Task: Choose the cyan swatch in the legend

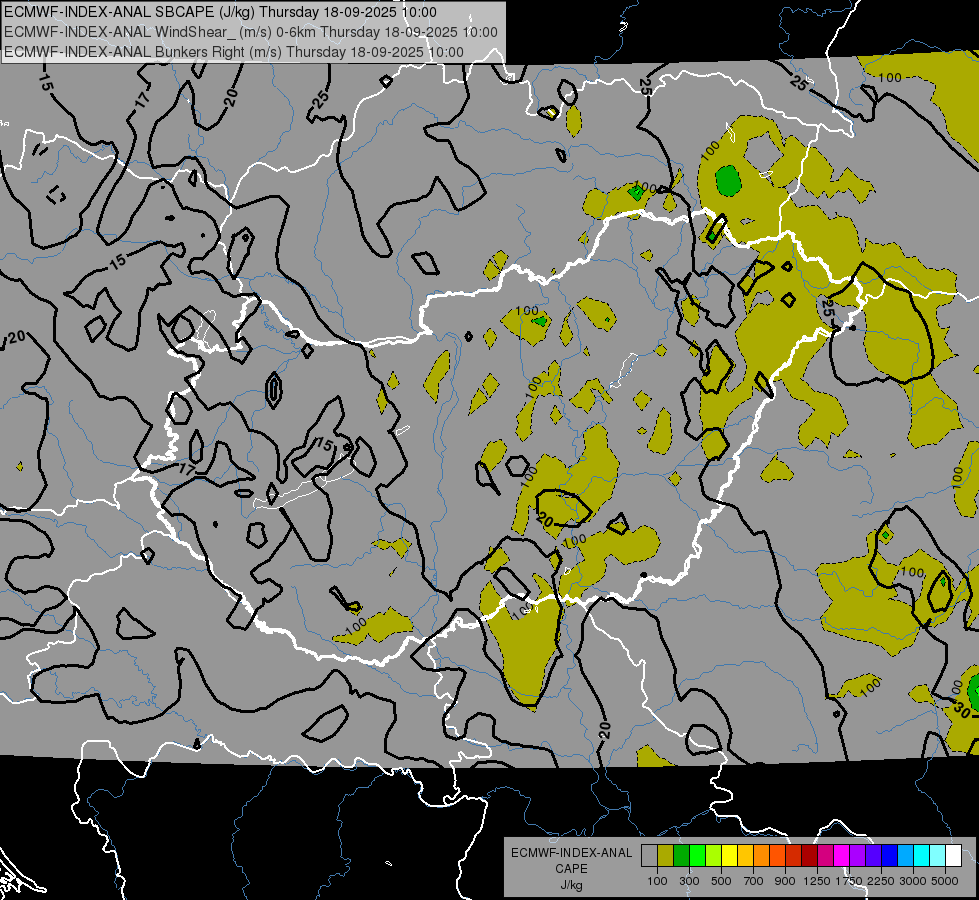Action: click(921, 856)
